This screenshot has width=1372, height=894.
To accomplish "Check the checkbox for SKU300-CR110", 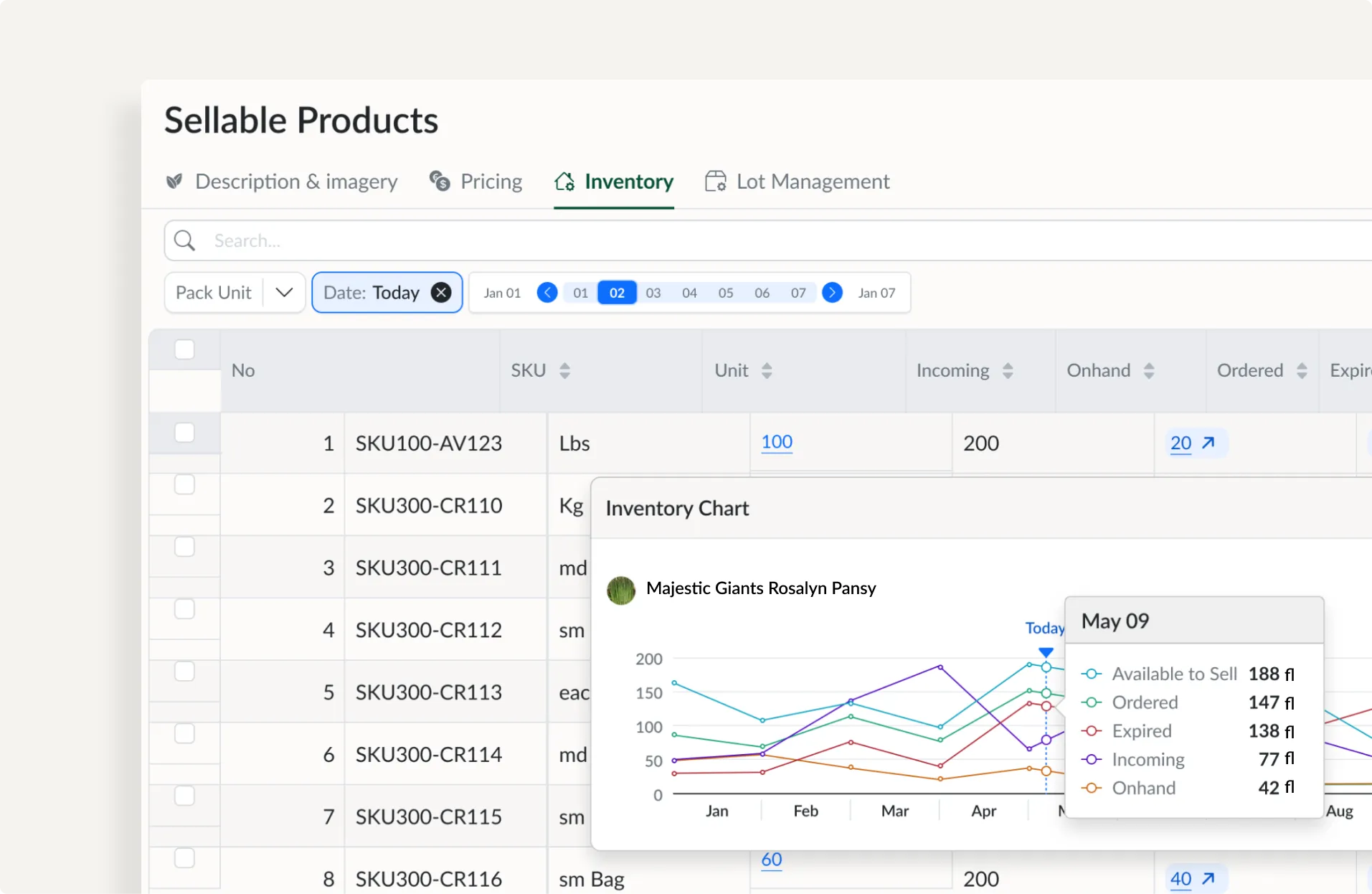I will pos(184,484).
